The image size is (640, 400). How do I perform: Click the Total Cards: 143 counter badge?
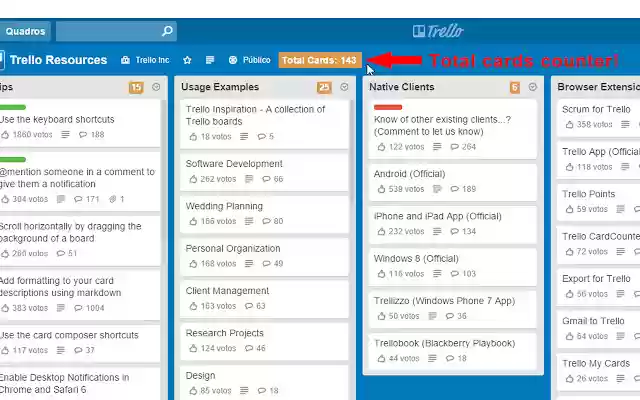(x=320, y=60)
